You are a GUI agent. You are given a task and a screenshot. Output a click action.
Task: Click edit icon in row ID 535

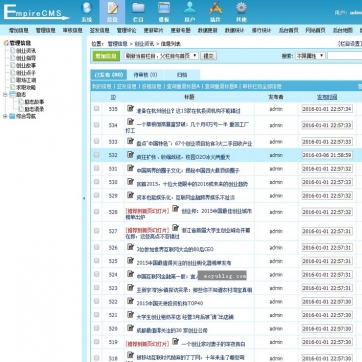click(x=130, y=108)
